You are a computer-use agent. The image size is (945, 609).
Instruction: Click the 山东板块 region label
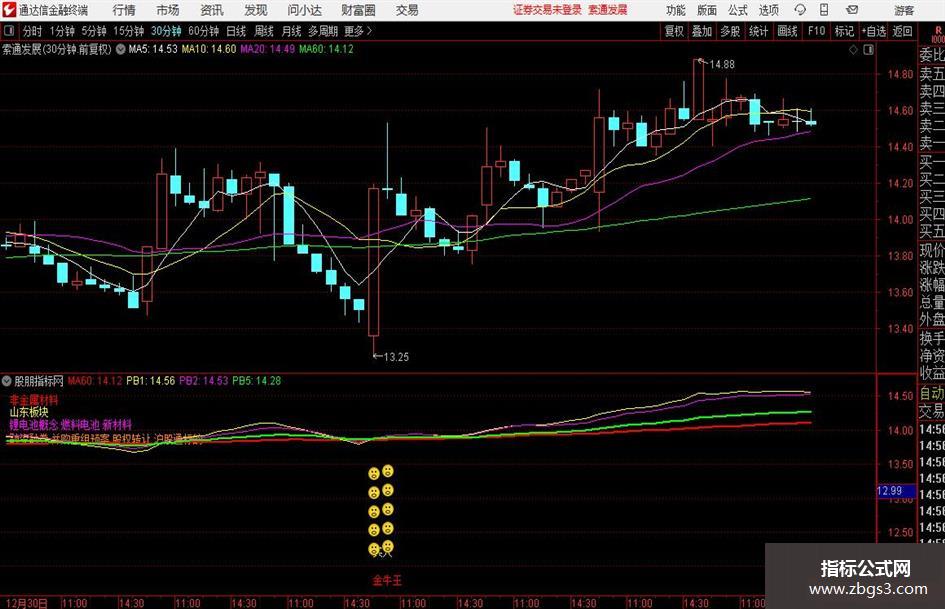pos(28,412)
